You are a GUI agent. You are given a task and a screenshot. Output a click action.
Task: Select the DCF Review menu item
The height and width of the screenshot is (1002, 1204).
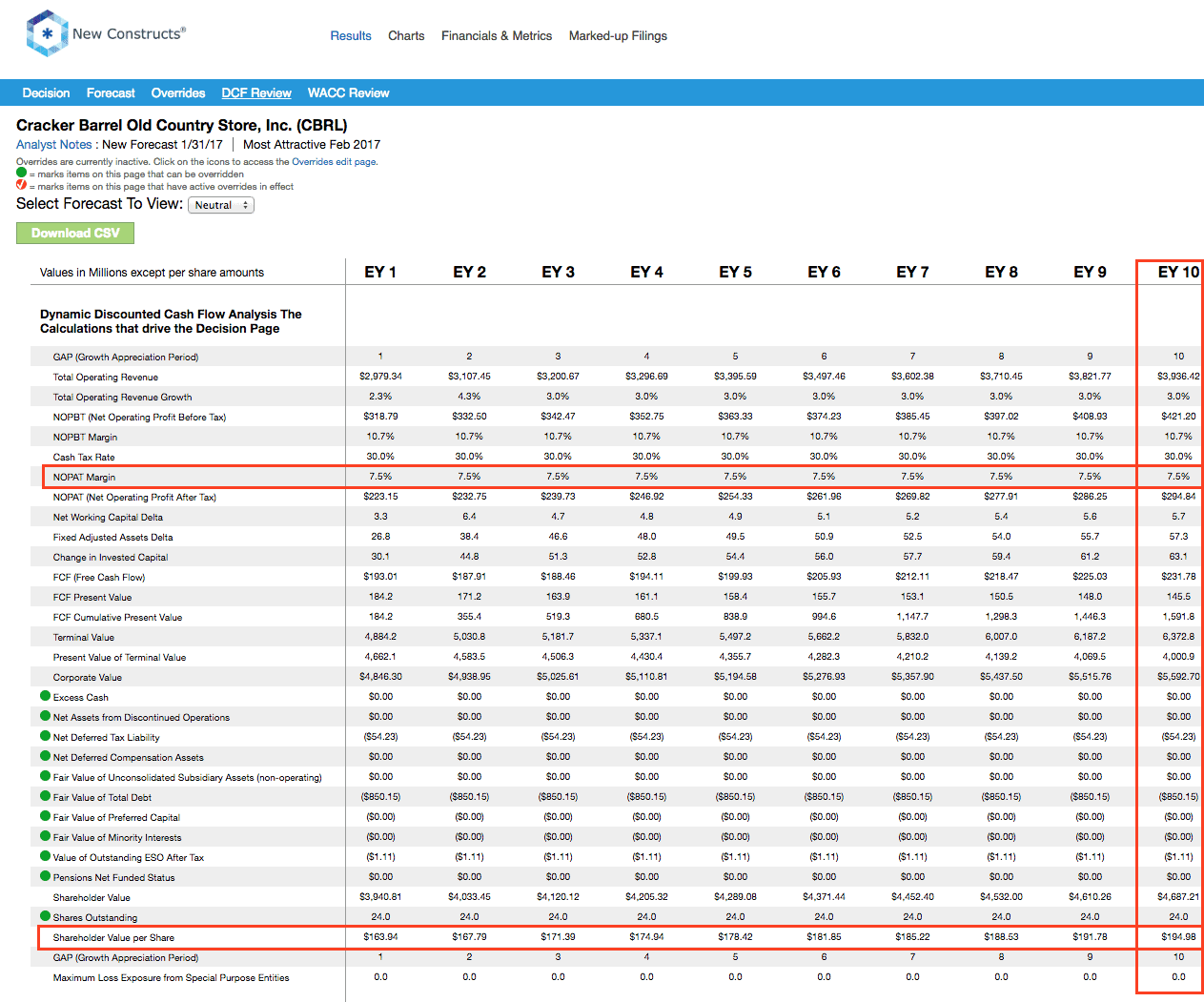[256, 93]
